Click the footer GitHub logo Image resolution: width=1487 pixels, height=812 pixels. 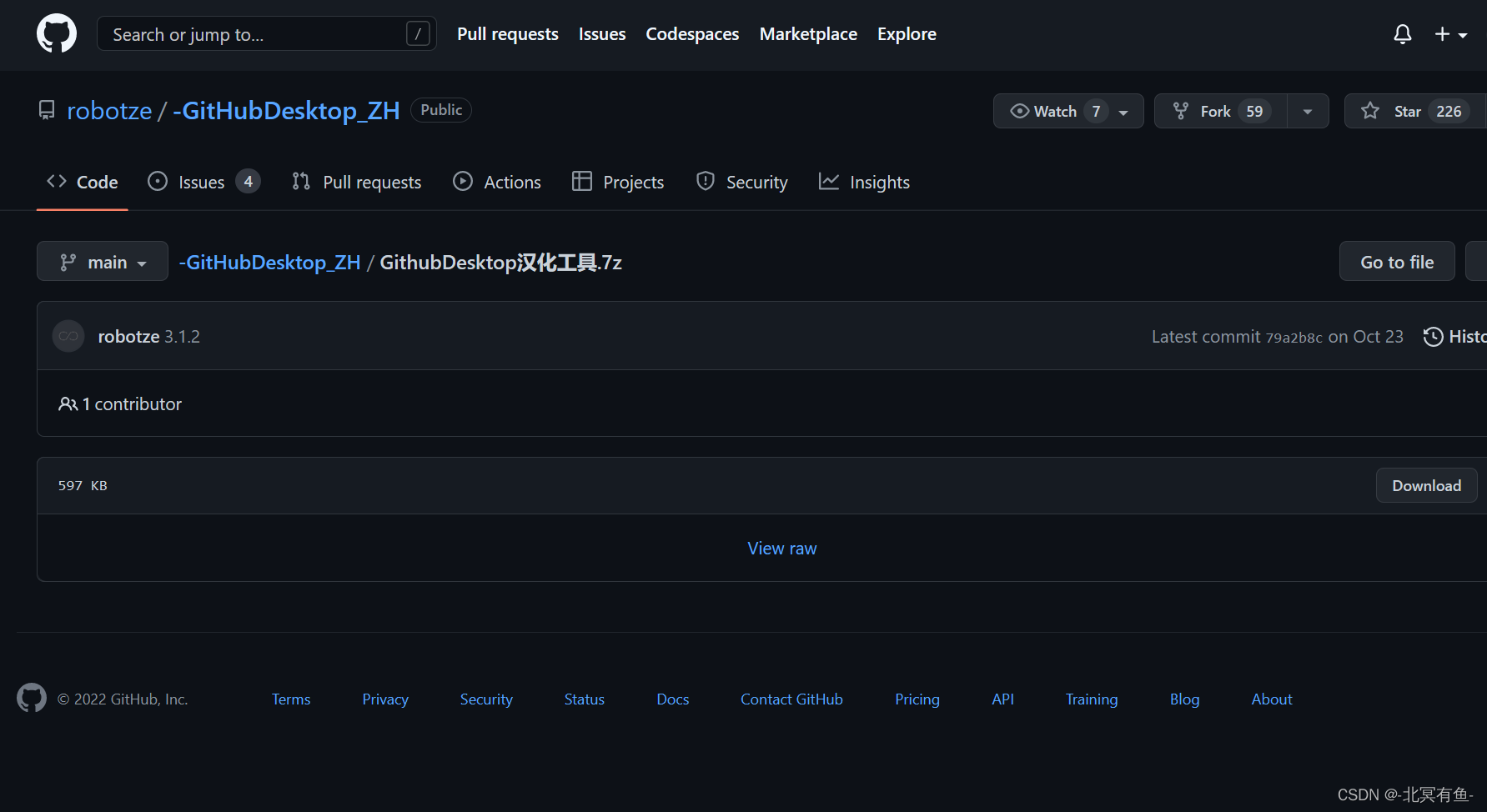32,698
